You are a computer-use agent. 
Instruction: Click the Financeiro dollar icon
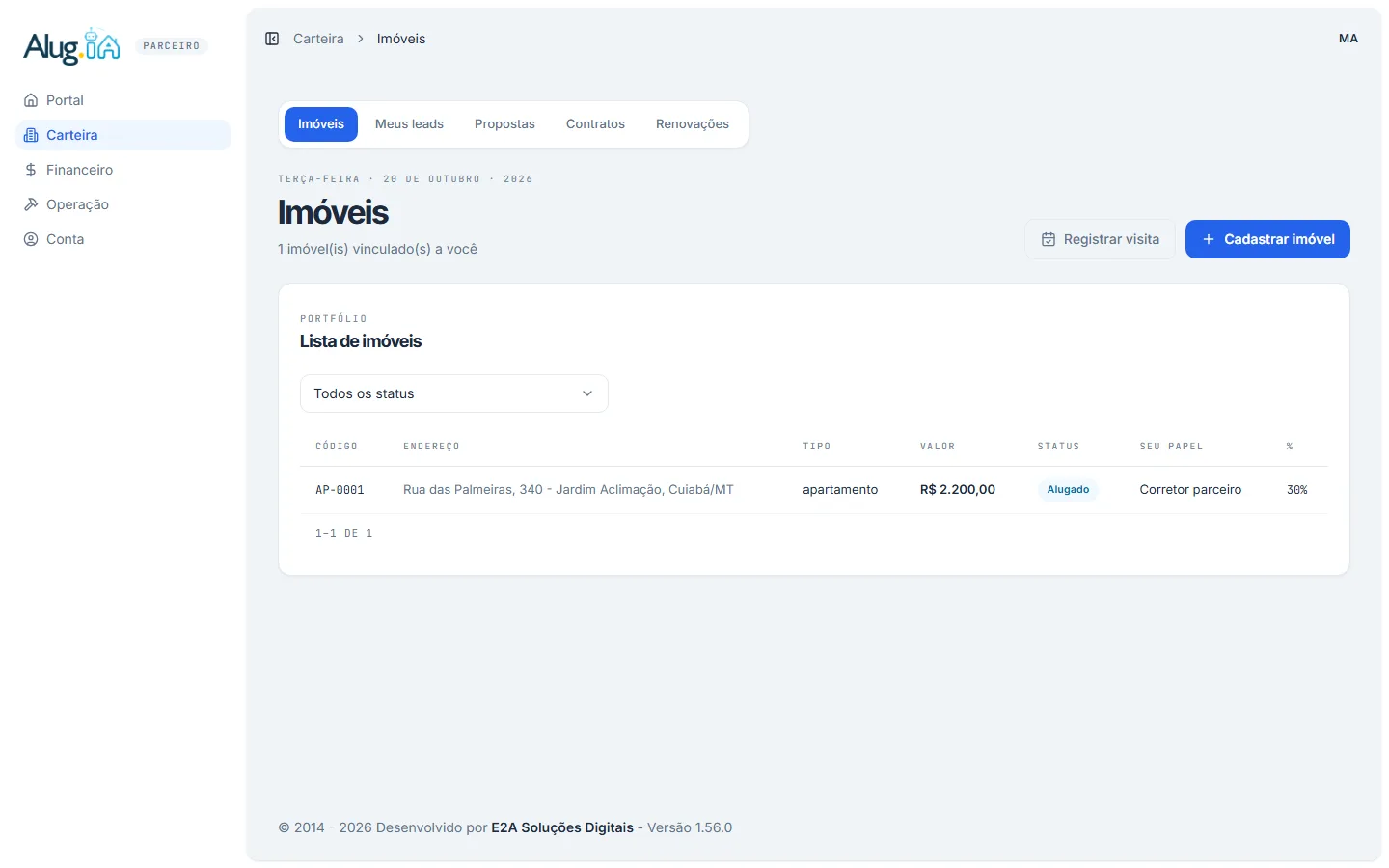31,170
